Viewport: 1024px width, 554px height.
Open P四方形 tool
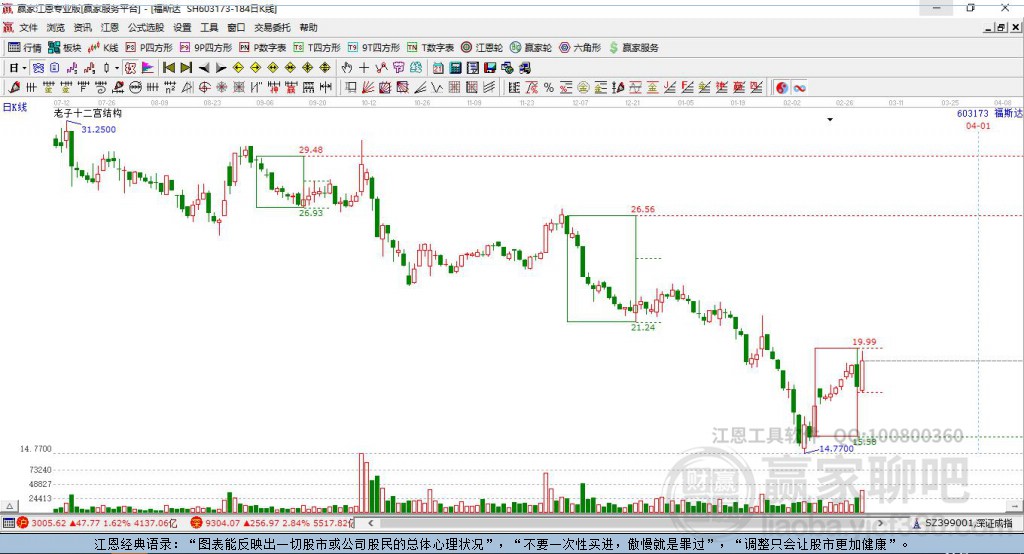point(149,48)
